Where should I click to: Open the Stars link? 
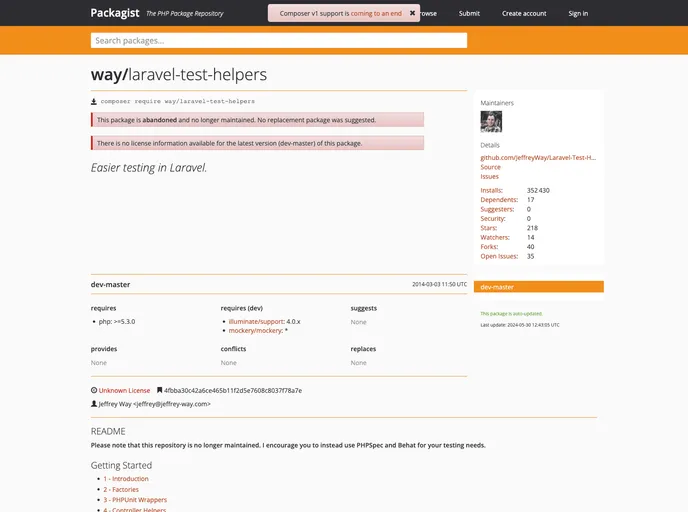click(489, 228)
